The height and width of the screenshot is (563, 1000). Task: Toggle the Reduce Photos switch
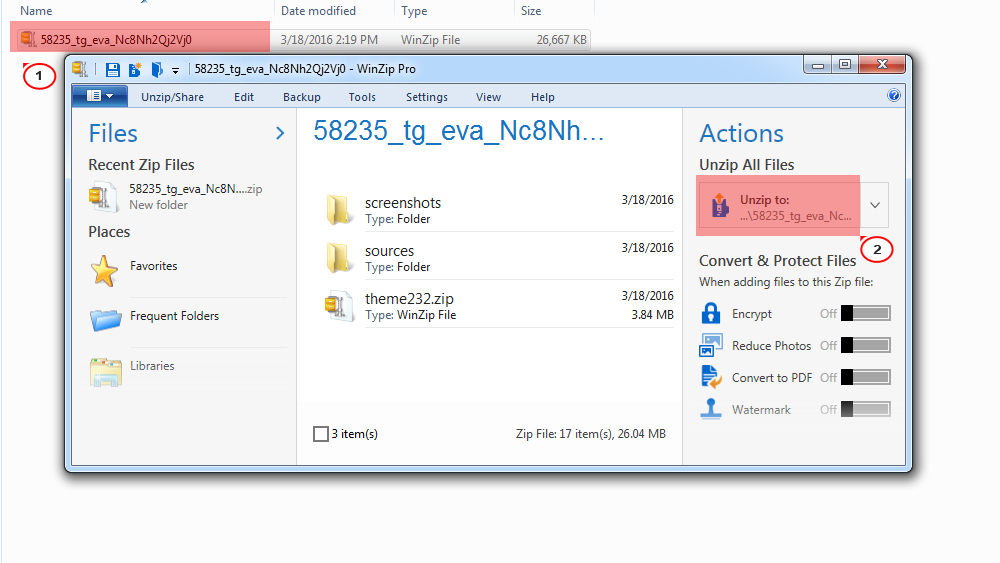[x=865, y=346]
